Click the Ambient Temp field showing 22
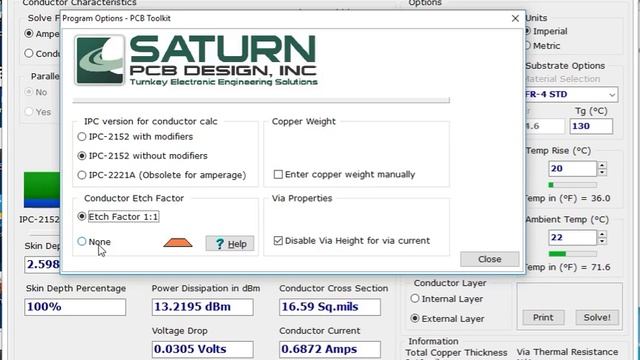The width and height of the screenshot is (640, 360). coord(572,238)
